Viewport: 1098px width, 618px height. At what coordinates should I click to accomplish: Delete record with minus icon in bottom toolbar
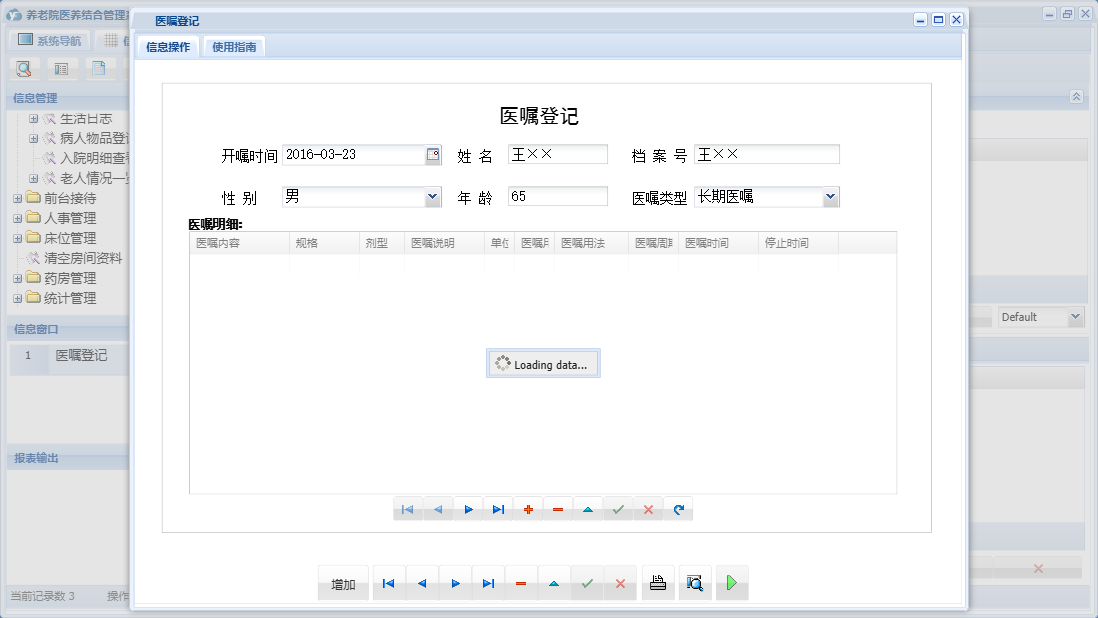(521, 584)
